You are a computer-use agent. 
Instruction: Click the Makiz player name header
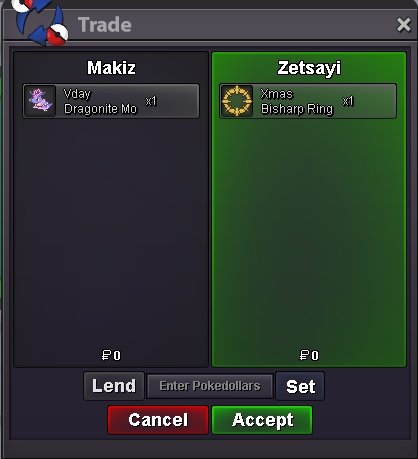[x=111, y=68]
